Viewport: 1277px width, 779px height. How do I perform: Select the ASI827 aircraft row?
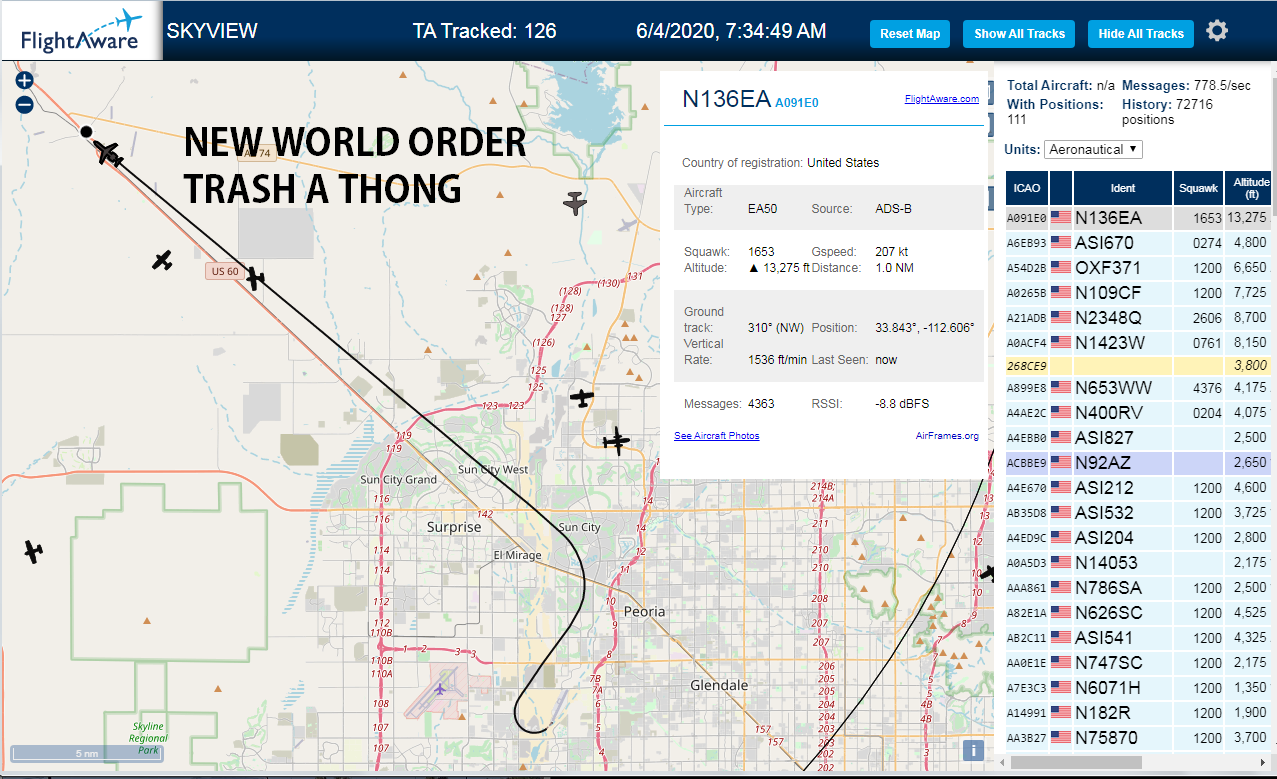(1139, 438)
